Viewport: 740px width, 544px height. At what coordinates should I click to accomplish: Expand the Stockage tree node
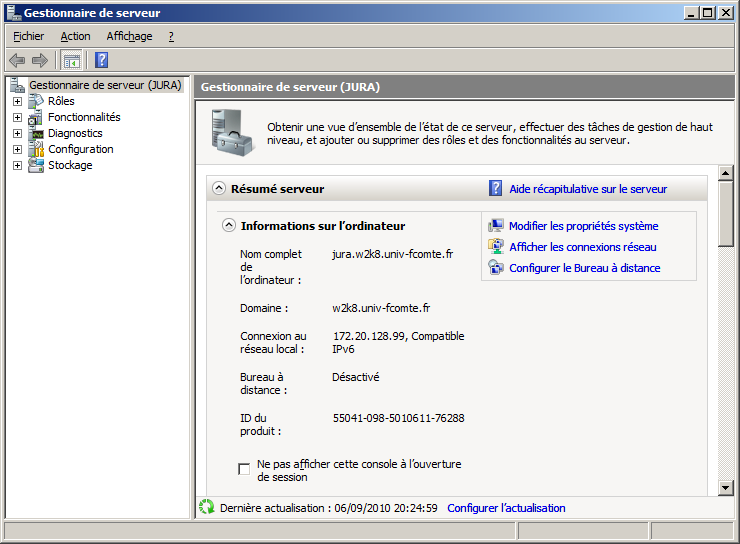click(x=17, y=165)
